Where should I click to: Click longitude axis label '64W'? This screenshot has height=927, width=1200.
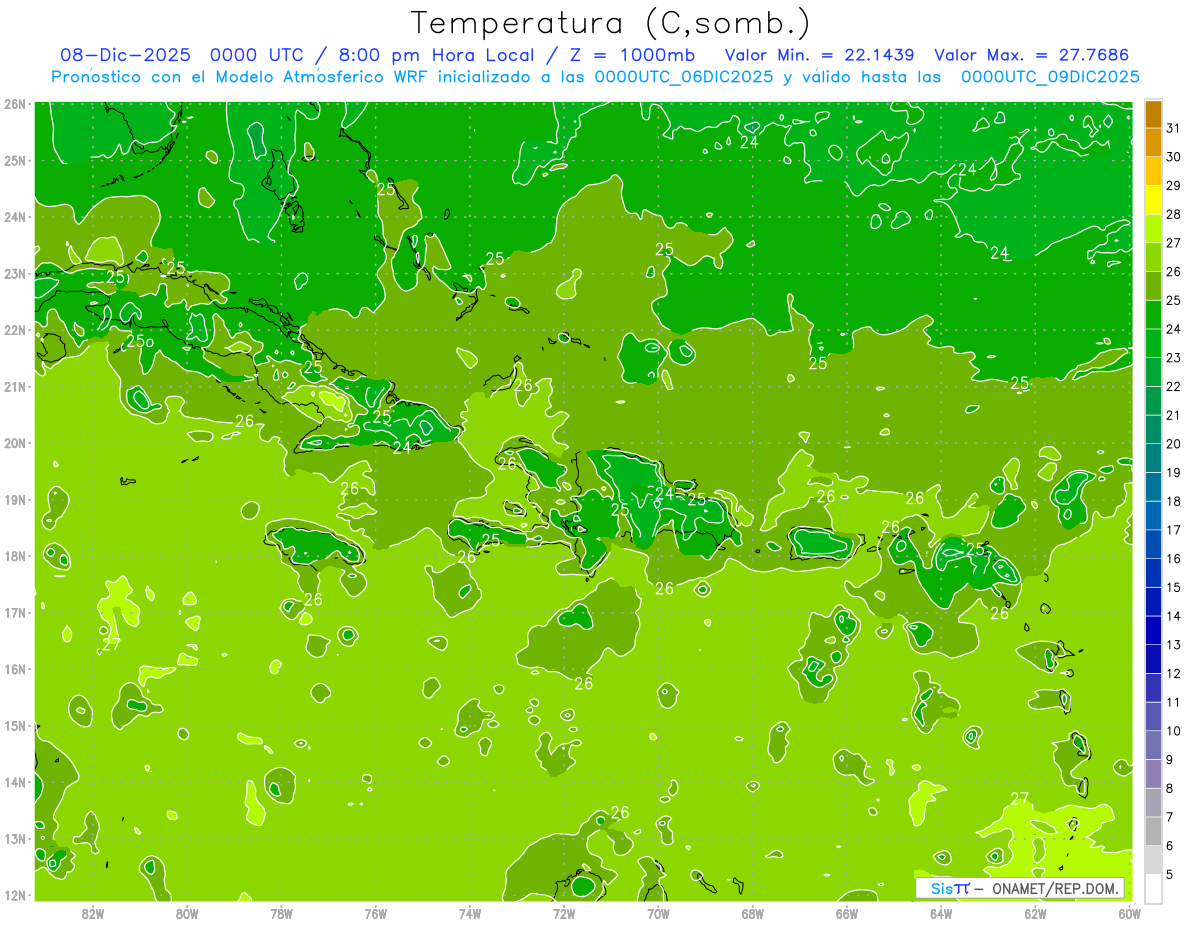(941, 913)
